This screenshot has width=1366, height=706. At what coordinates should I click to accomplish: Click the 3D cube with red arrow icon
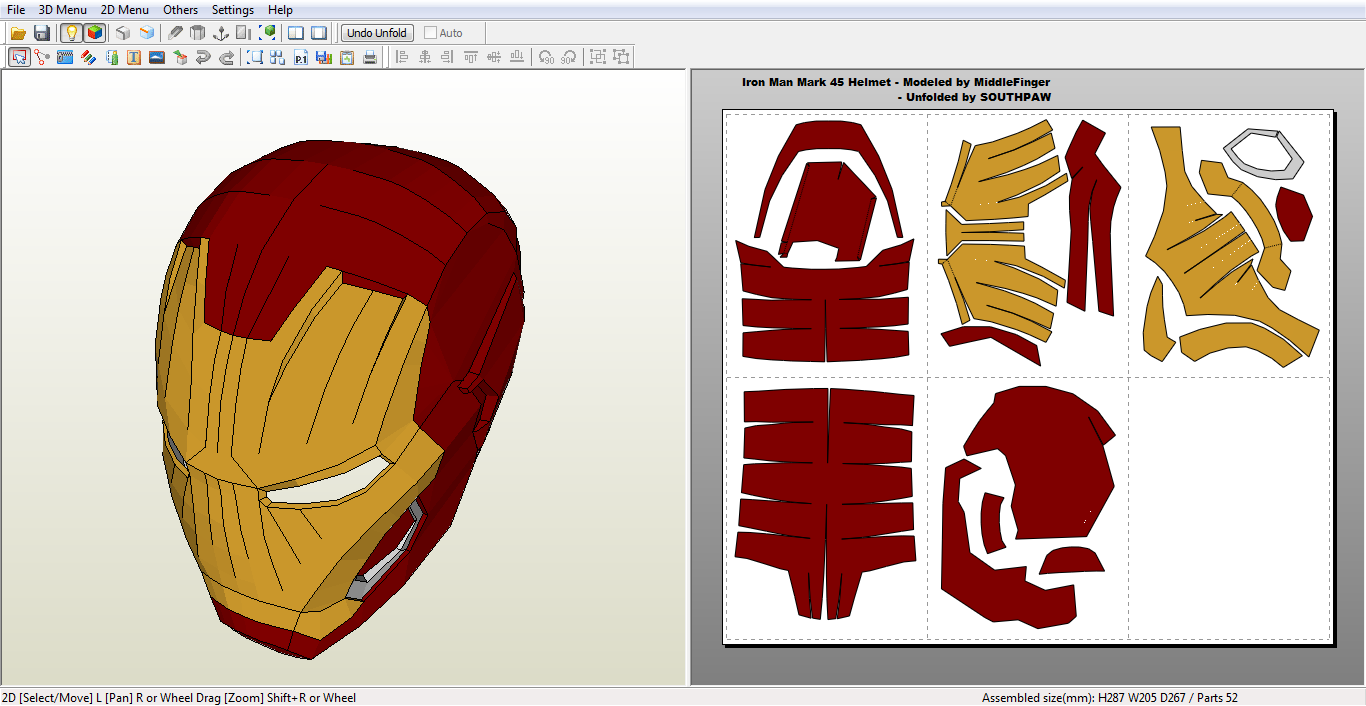tap(180, 57)
